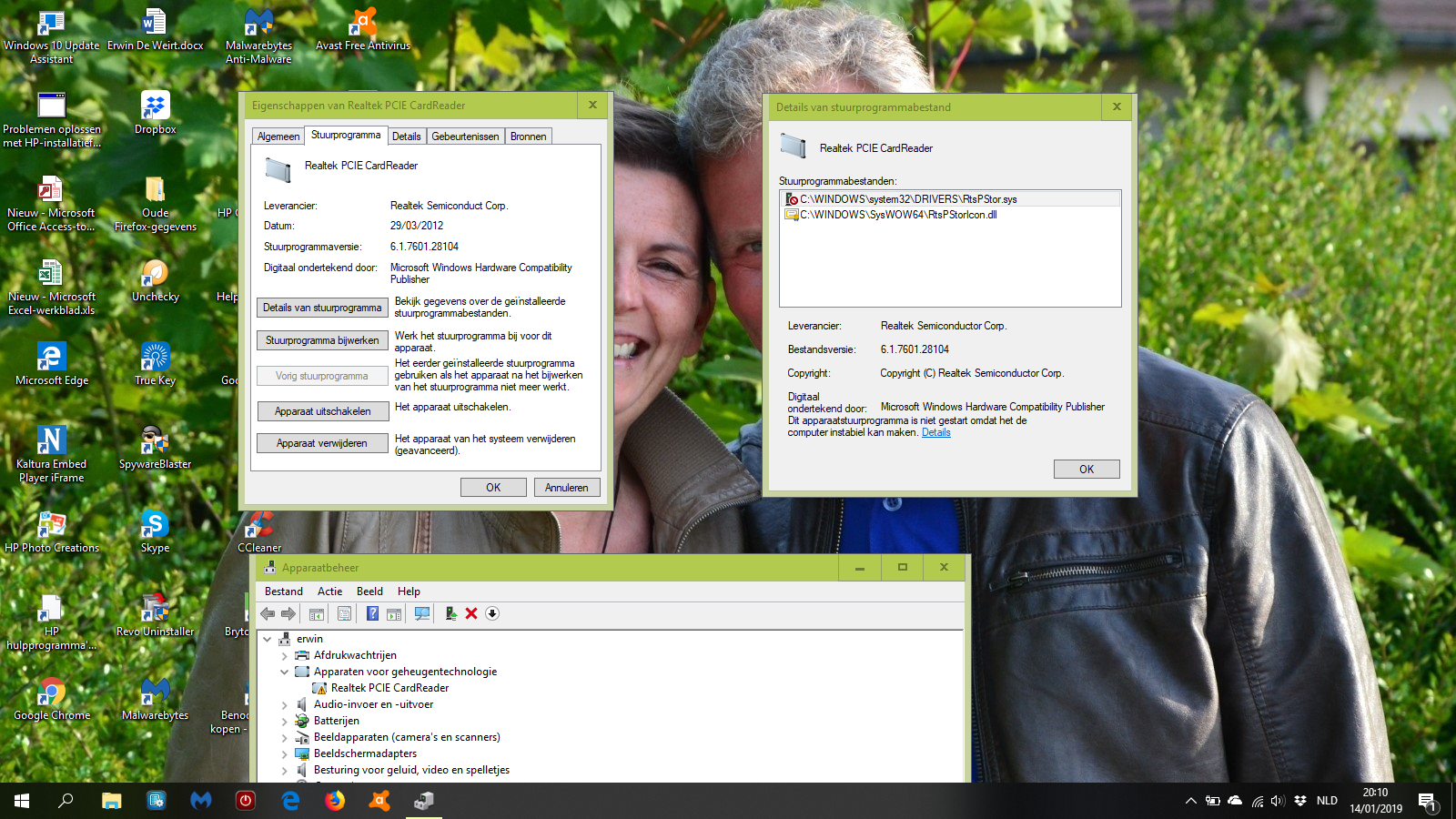
Task: Expand the Batterijen category
Action: coord(284,721)
